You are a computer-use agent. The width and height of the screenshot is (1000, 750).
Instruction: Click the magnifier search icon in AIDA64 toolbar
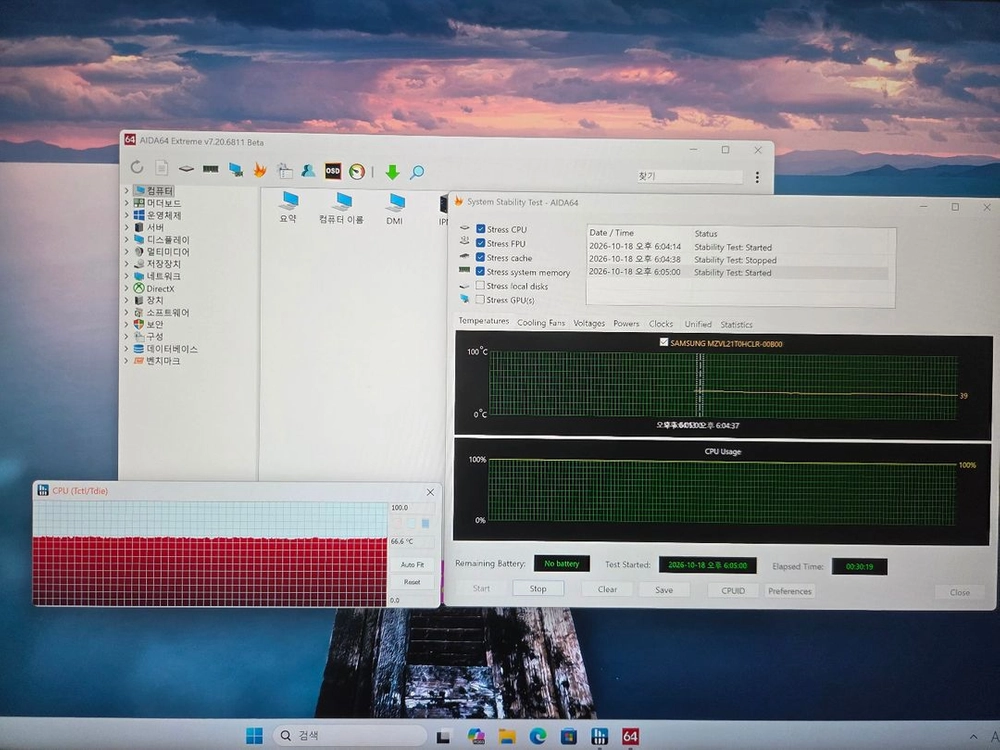click(x=416, y=172)
